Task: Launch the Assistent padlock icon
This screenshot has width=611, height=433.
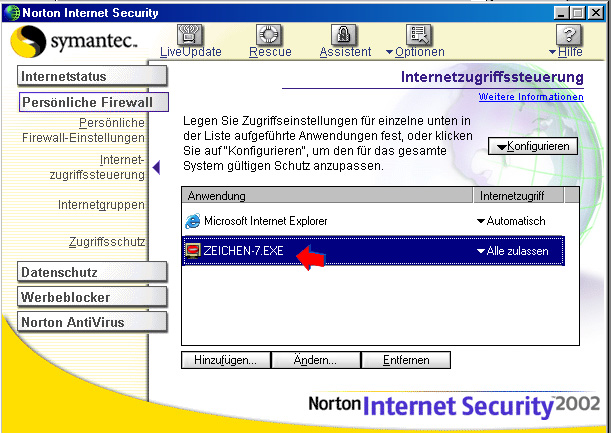Action: [344, 34]
